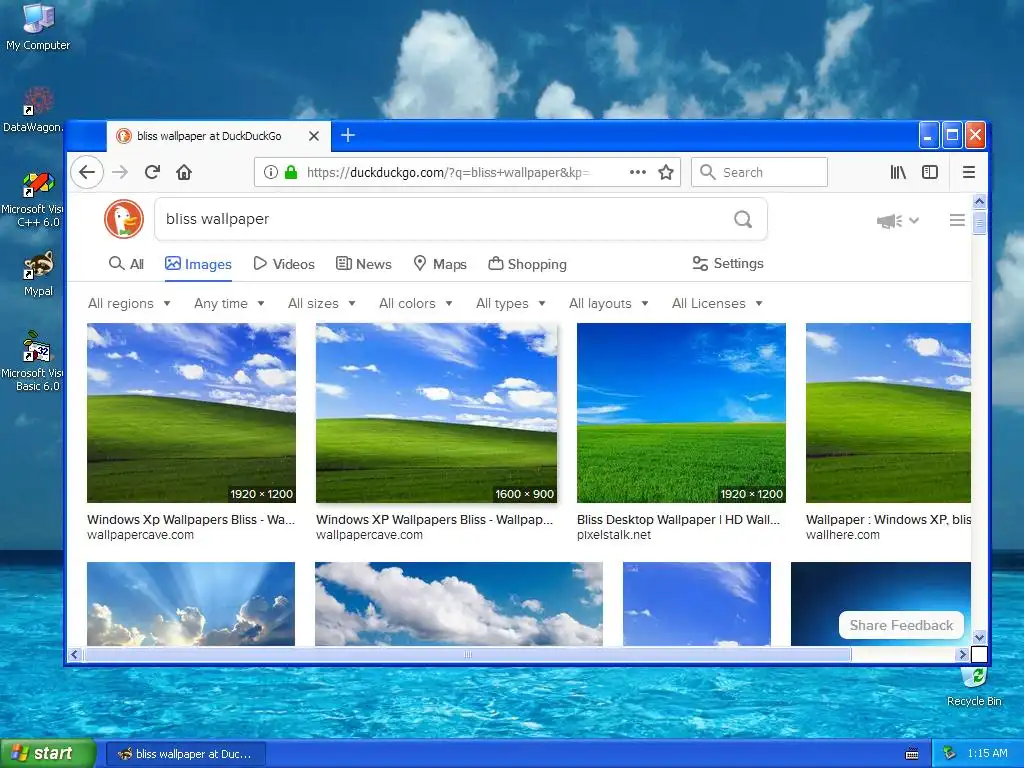This screenshot has height=768, width=1024.
Task: Open search Settings
Action: click(x=728, y=263)
